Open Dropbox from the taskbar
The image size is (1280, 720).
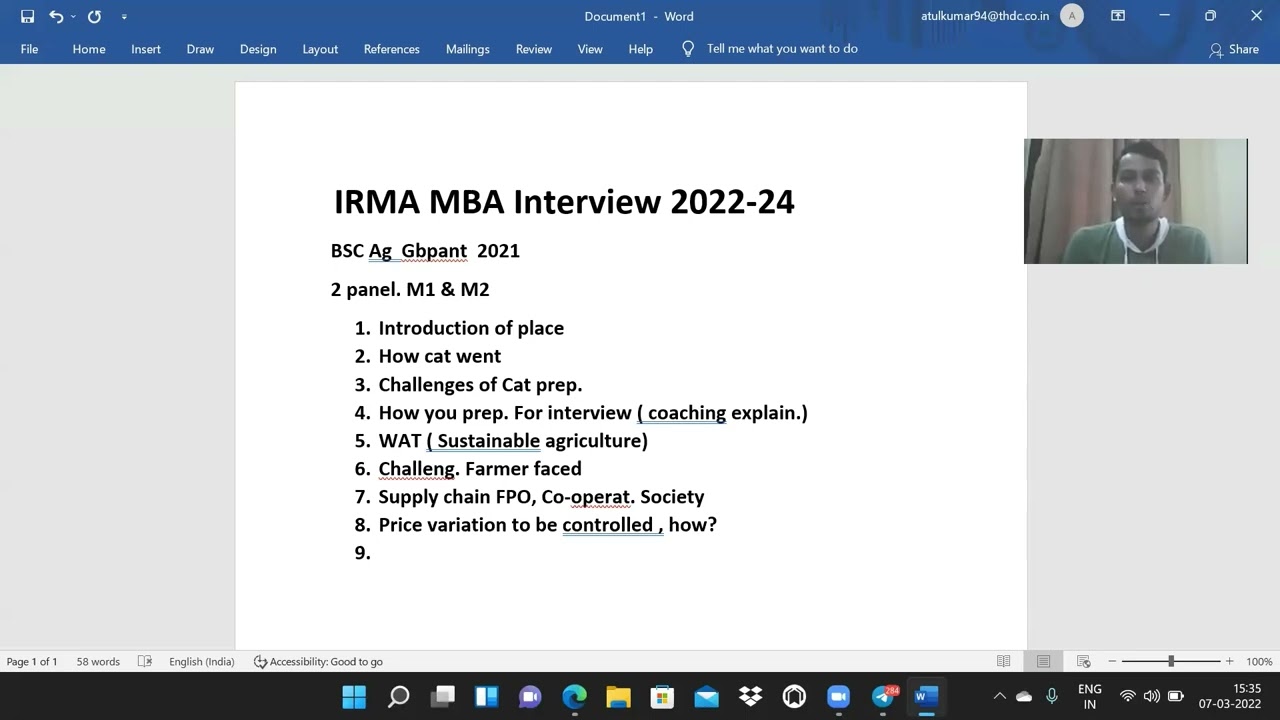click(750, 696)
